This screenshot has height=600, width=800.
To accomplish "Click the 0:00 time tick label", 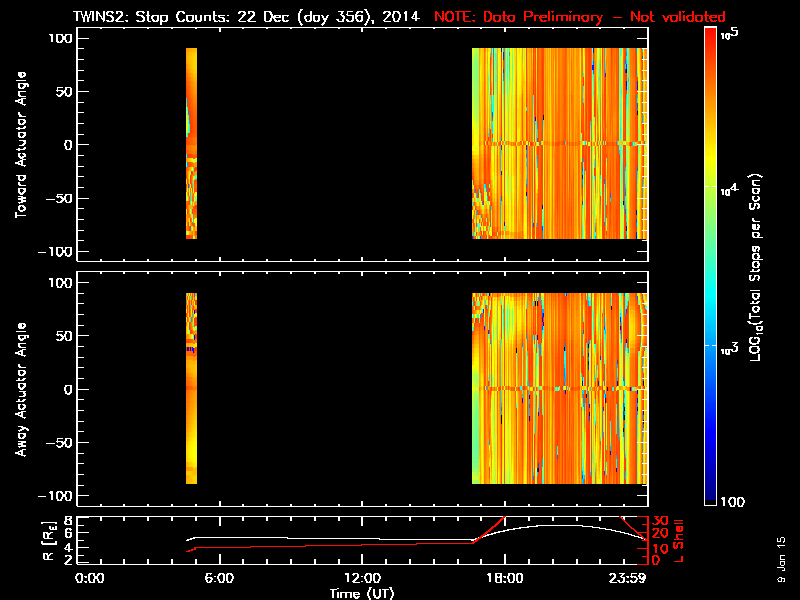I will click(90, 579).
